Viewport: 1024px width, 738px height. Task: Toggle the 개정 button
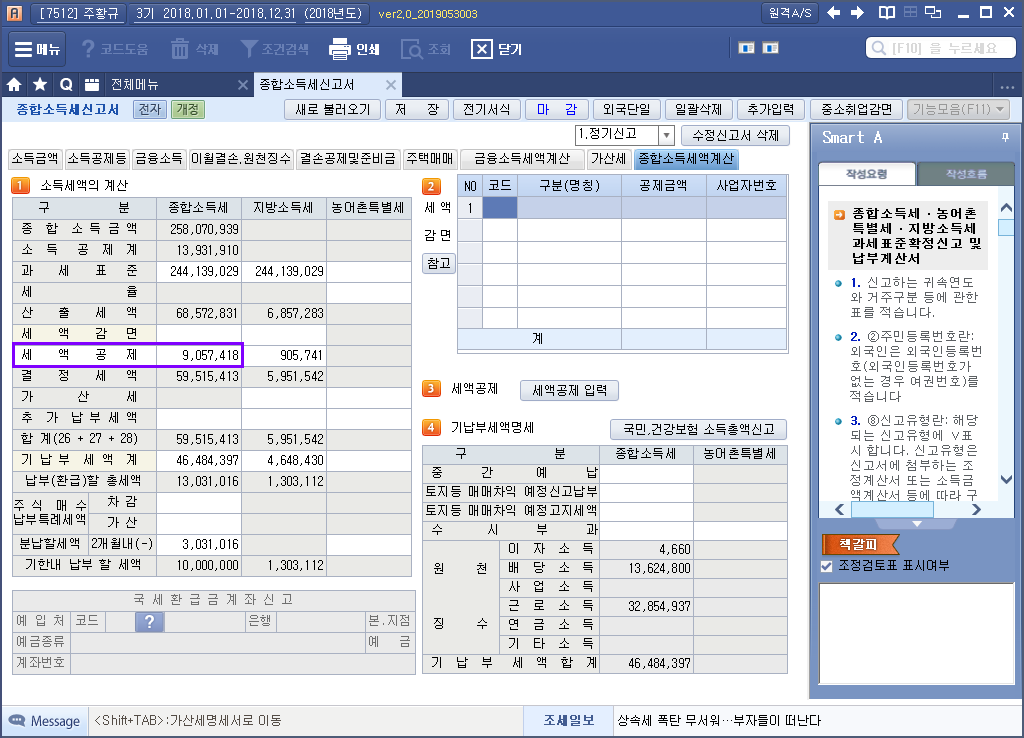(x=188, y=109)
